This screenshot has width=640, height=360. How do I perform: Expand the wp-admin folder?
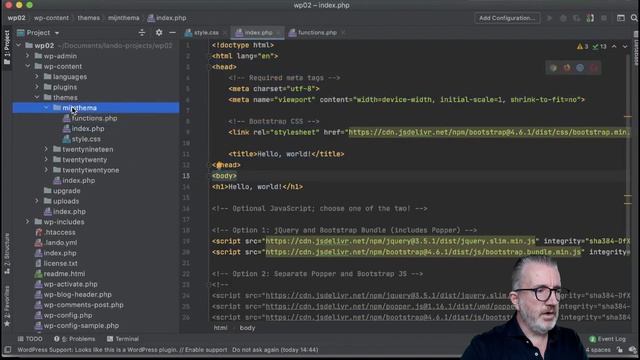coord(27,56)
